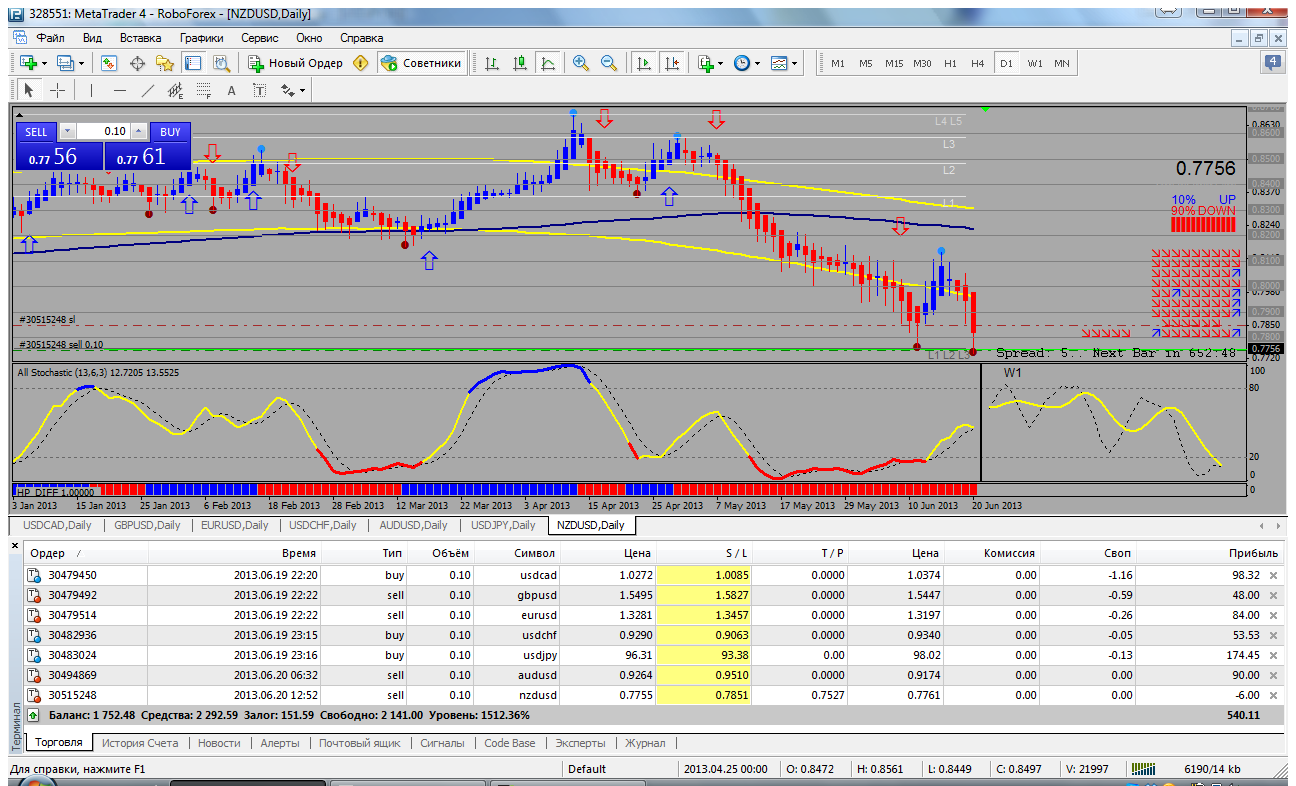Screen dimensions: 1296x786
Task: Switch chart to candlesticks view
Action: (519, 63)
